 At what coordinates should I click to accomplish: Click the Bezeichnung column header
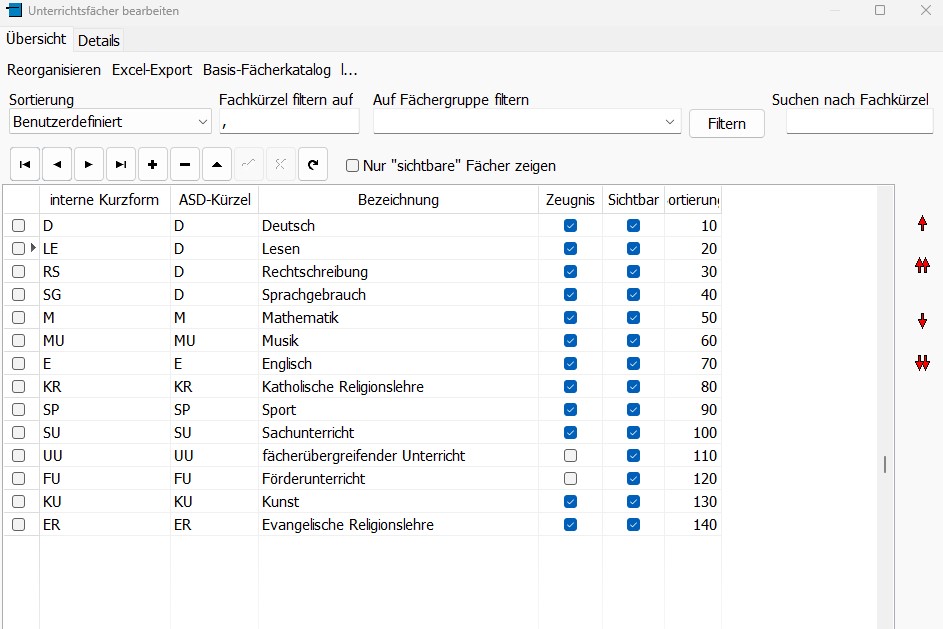pos(398,200)
